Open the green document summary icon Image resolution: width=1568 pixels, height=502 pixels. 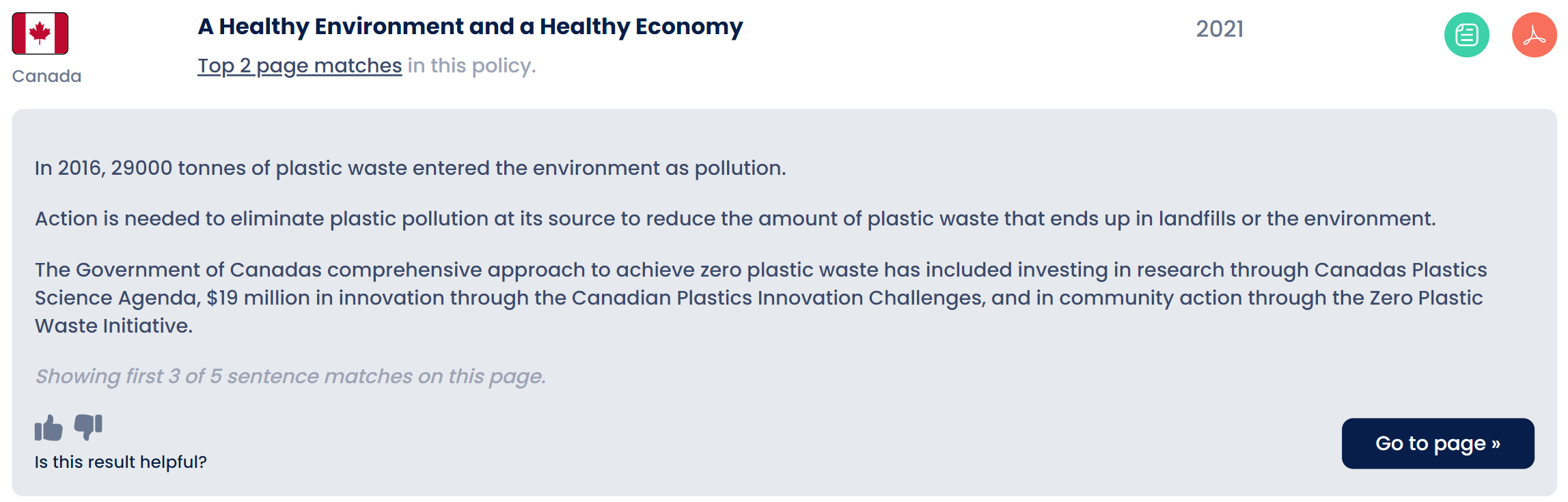[1466, 35]
